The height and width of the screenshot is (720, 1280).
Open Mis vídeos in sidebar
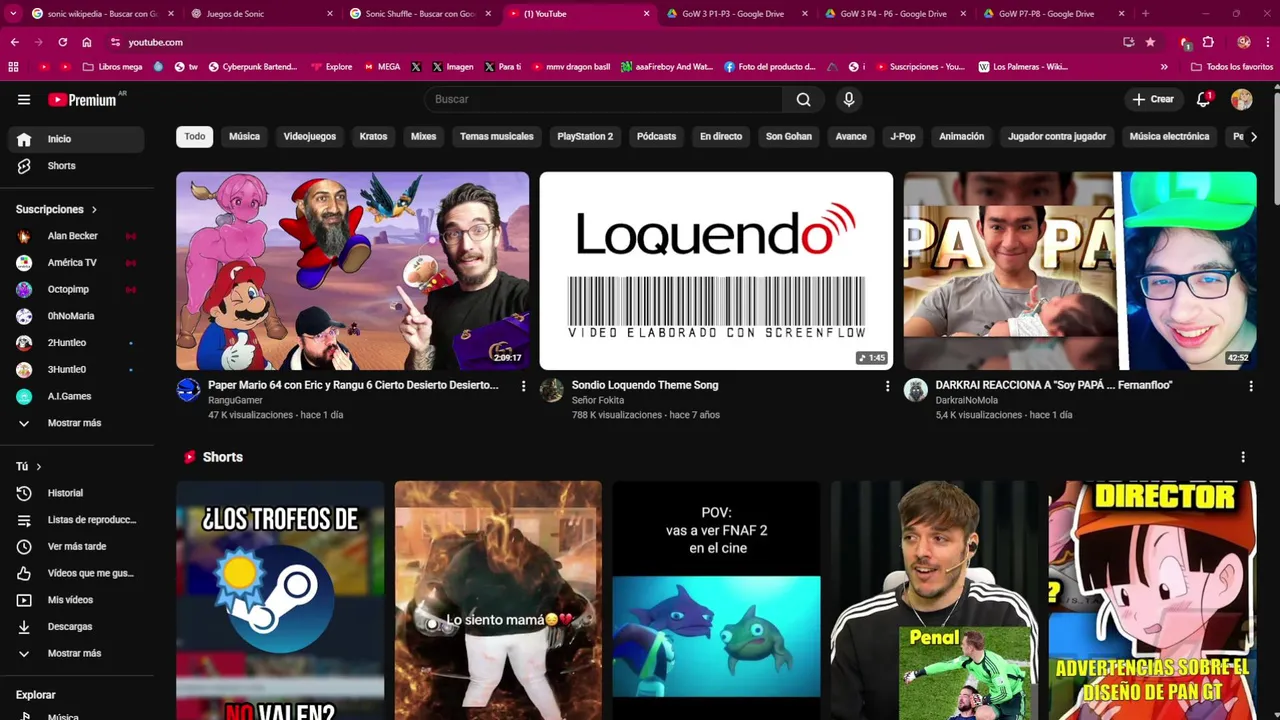coord(76,600)
